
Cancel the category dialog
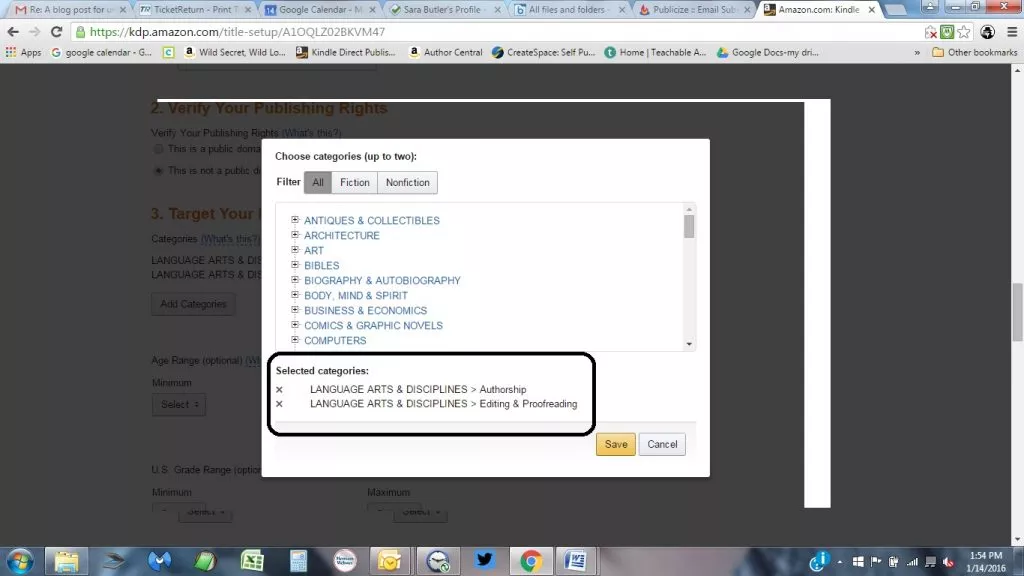tap(662, 444)
